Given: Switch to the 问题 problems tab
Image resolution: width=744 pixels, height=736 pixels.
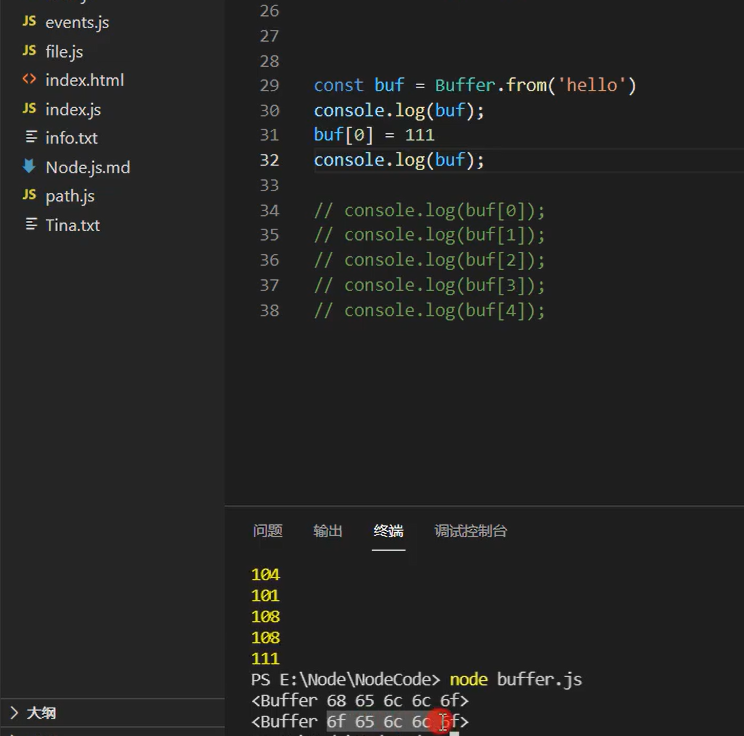Looking at the screenshot, I should [x=268, y=531].
